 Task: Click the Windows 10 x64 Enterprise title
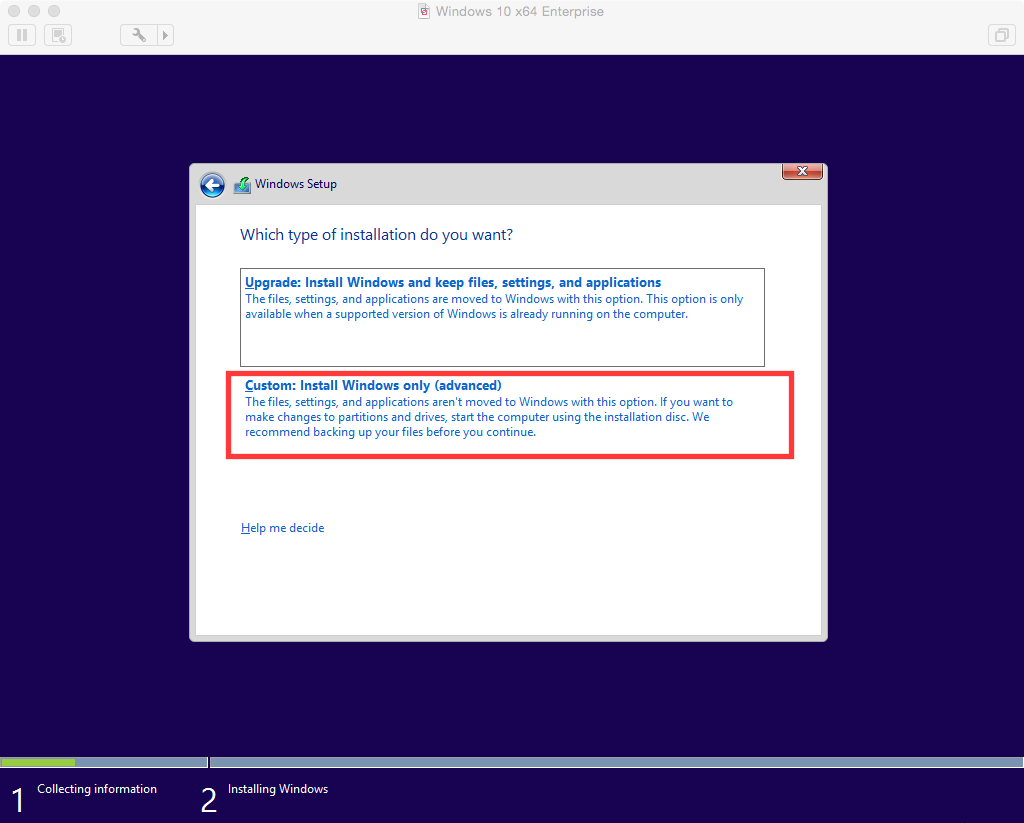pyautogui.click(x=520, y=12)
